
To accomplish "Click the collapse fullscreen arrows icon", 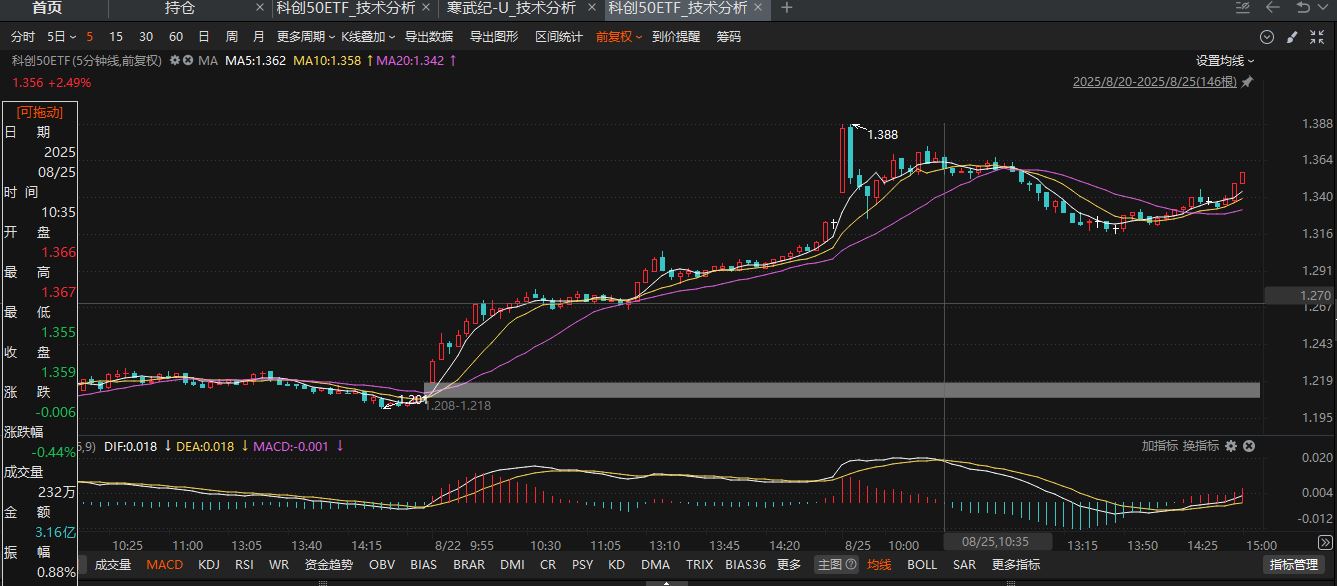I will [x=1318, y=37].
